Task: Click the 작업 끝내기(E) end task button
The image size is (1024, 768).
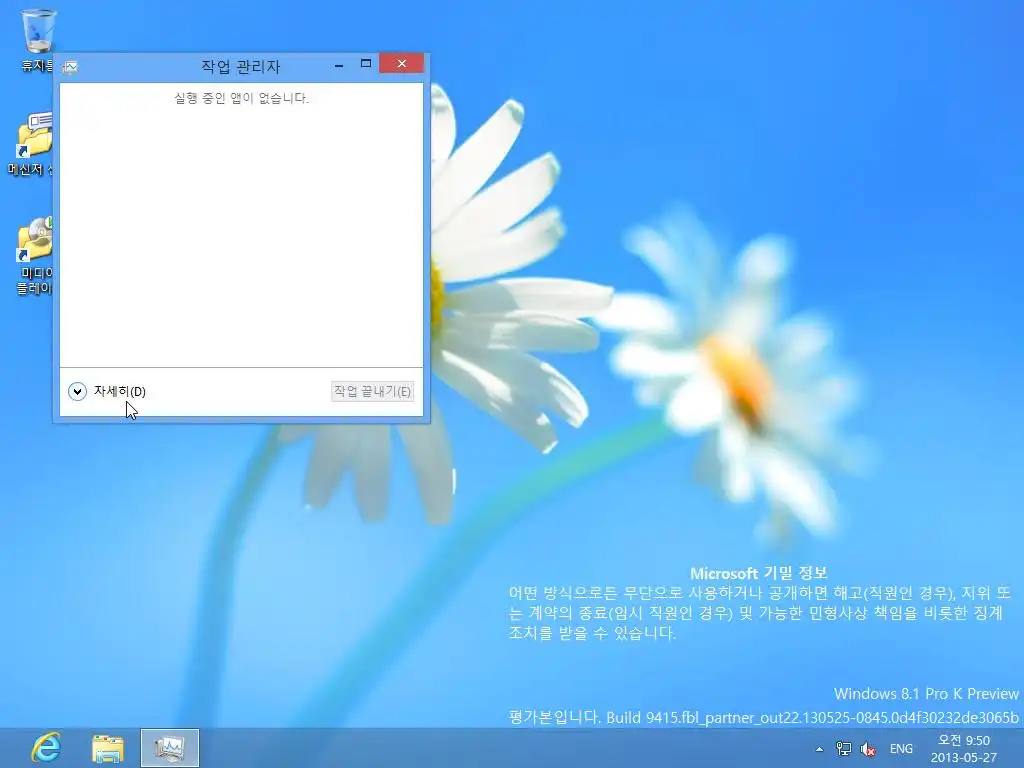Action: click(x=372, y=391)
